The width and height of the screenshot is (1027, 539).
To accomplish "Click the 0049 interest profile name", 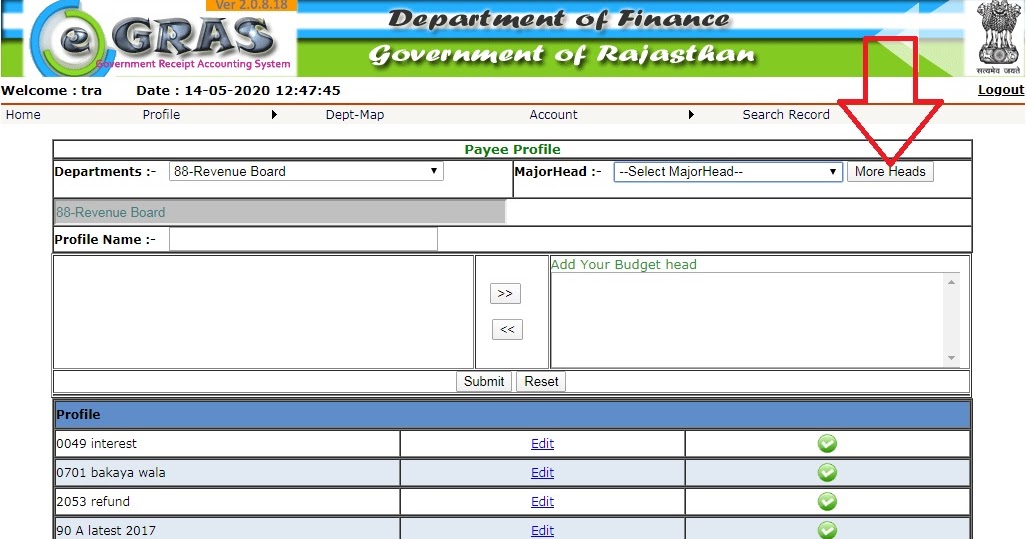I will 96,443.
